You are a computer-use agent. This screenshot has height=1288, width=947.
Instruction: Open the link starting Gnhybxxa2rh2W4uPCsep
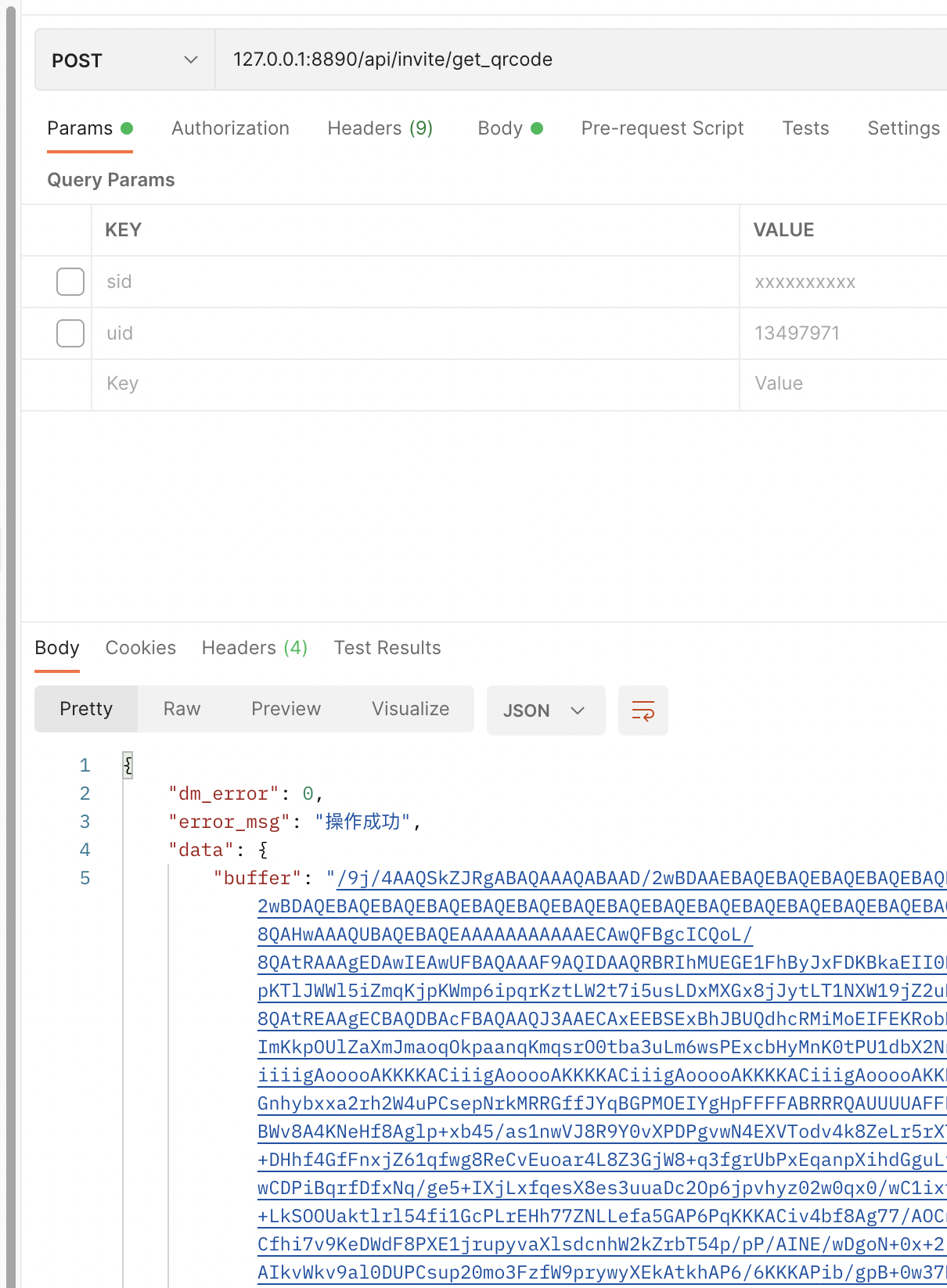602,1103
